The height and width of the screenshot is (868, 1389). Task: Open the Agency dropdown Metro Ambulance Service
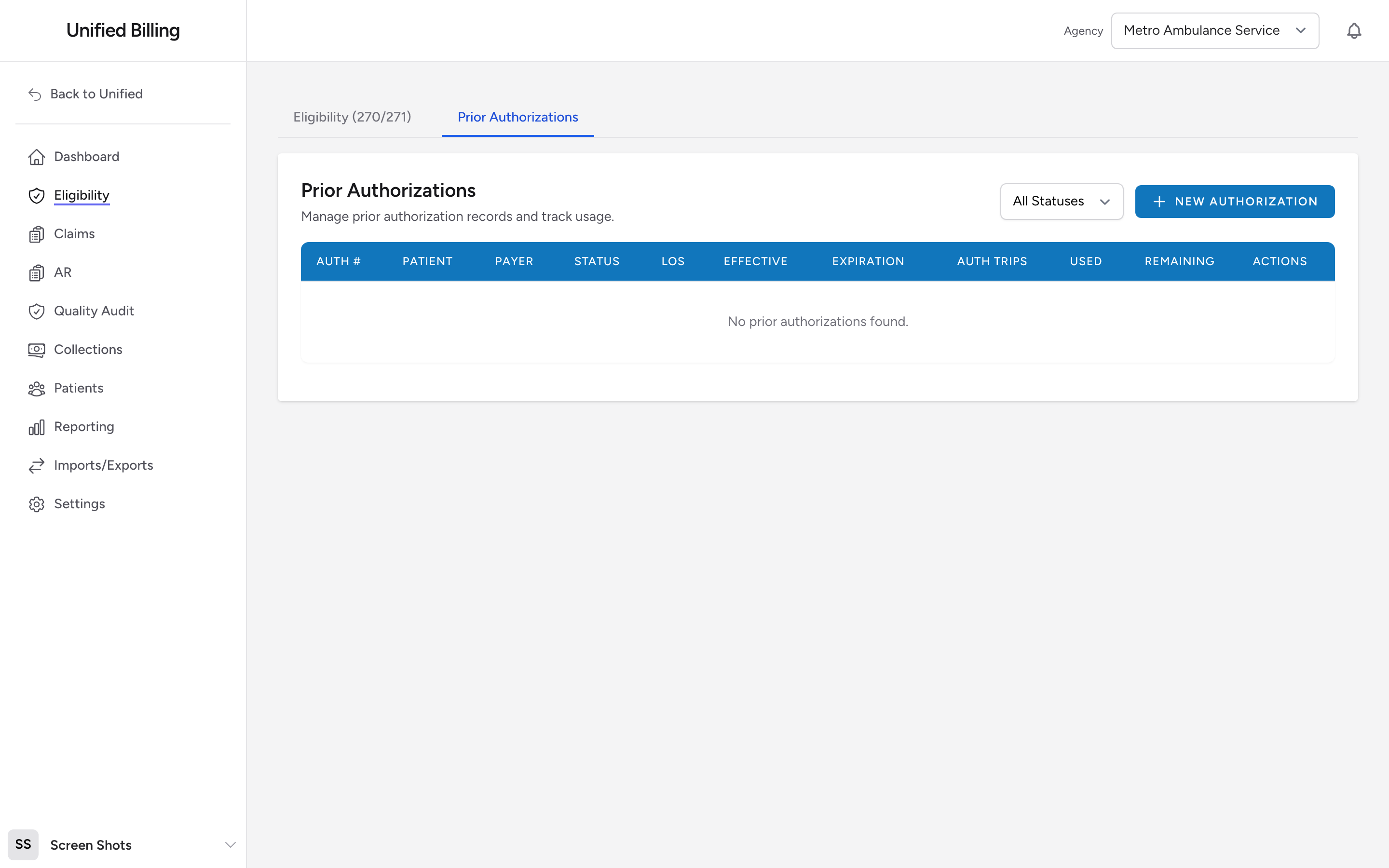(x=1214, y=31)
